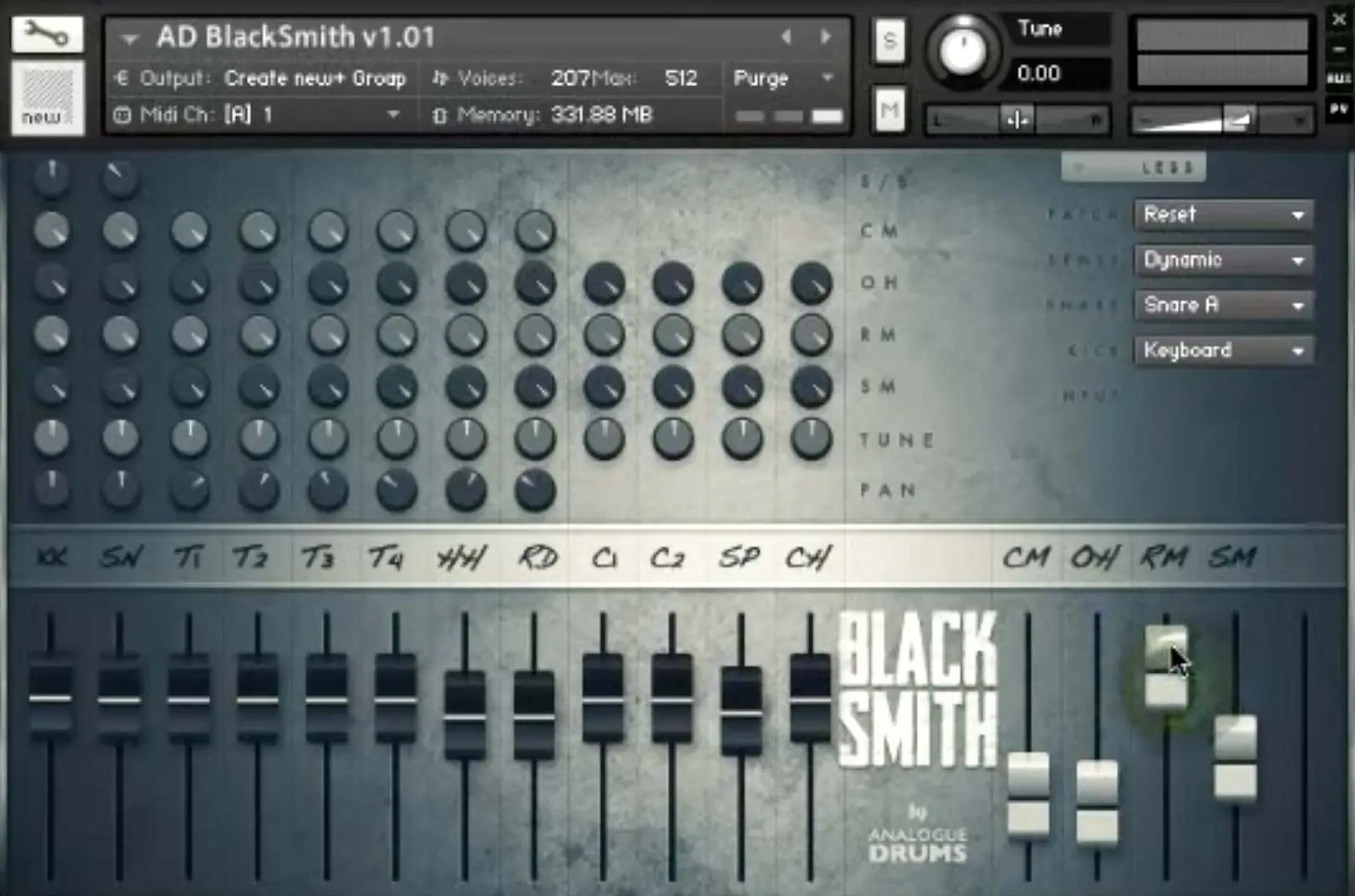Collapse the options panel with LESS button
This screenshot has height=896, width=1355.
tap(1134, 167)
